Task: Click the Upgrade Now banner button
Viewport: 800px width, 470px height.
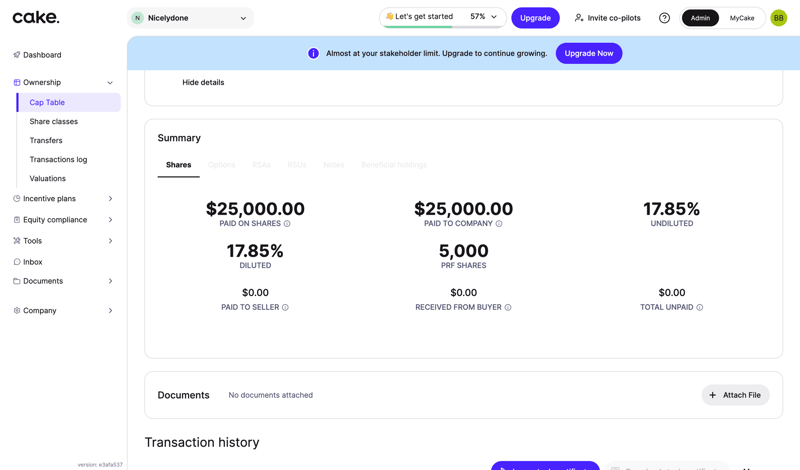Action: 588,53
